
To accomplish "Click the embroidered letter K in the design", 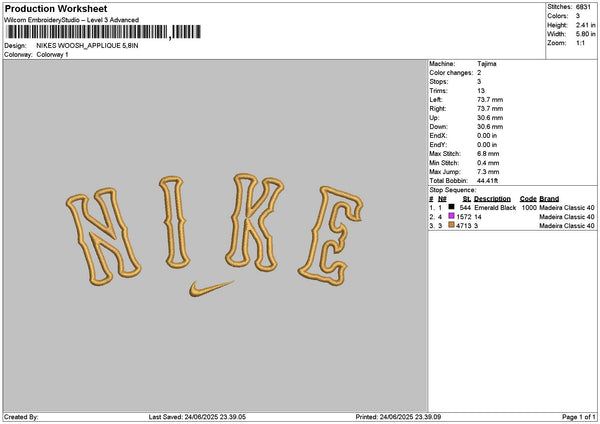I will (x=254, y=222).
